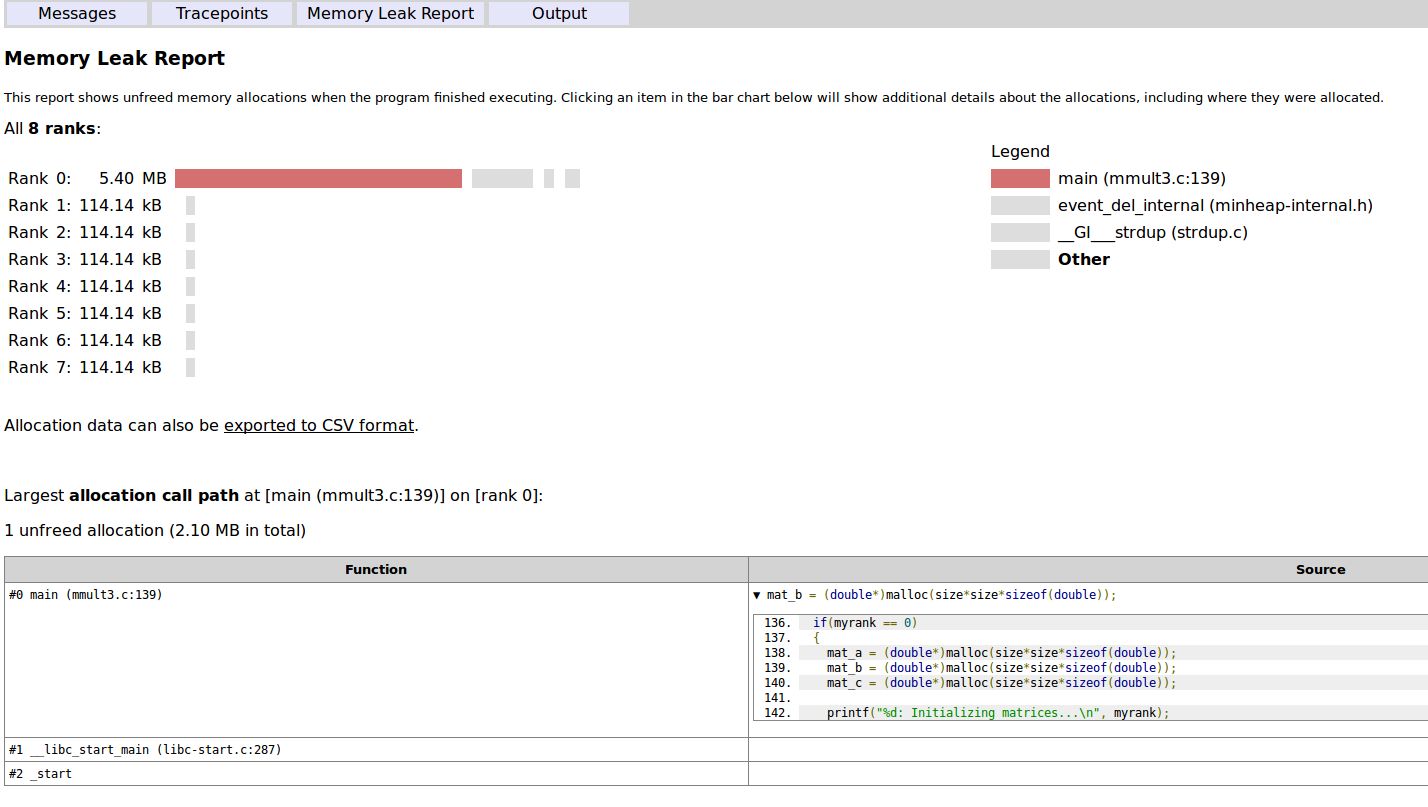
Task: Select frame #2 _start
Action: pos(41,773)
